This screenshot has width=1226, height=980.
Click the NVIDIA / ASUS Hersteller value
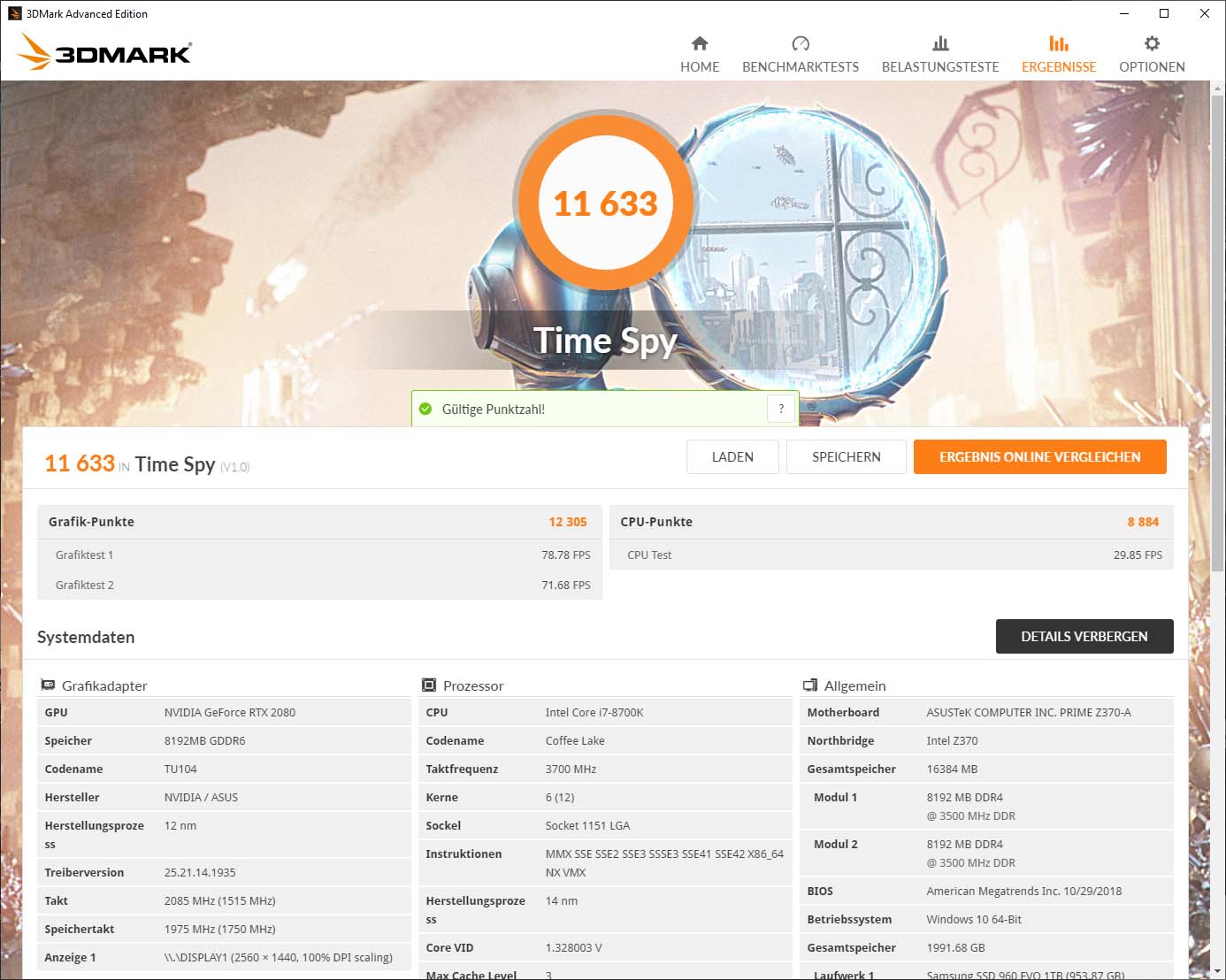[x=201, y=797]
